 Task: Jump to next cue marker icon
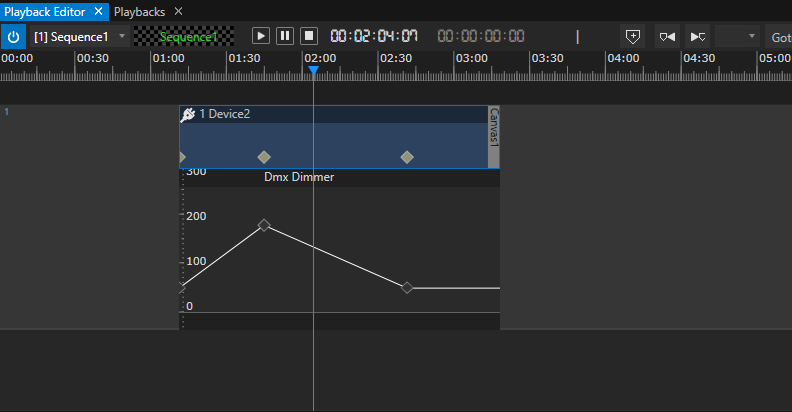click(698, 36)
